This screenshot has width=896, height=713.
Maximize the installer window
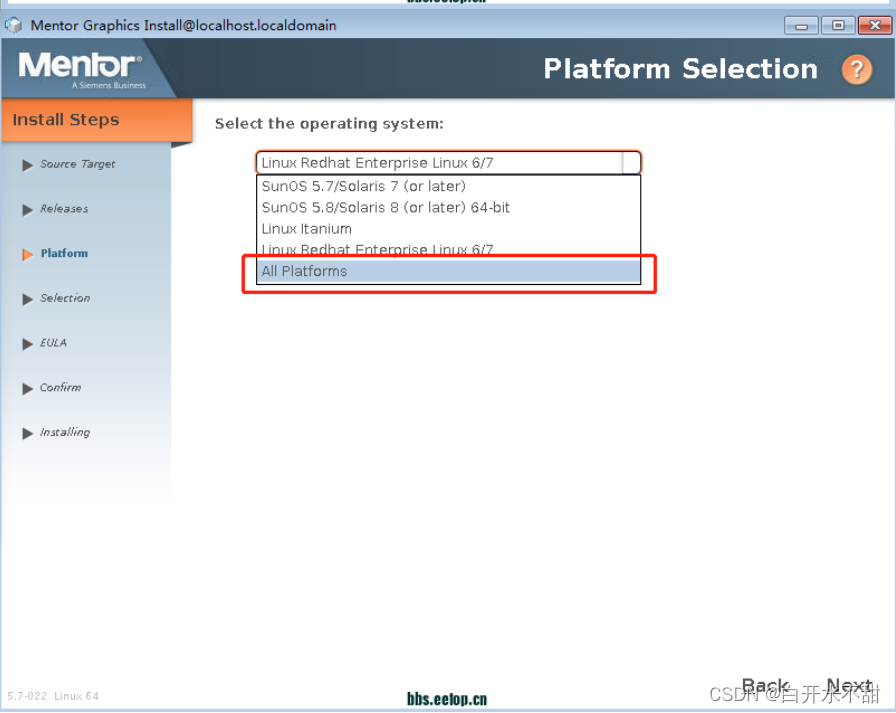(x=838, y=26)
